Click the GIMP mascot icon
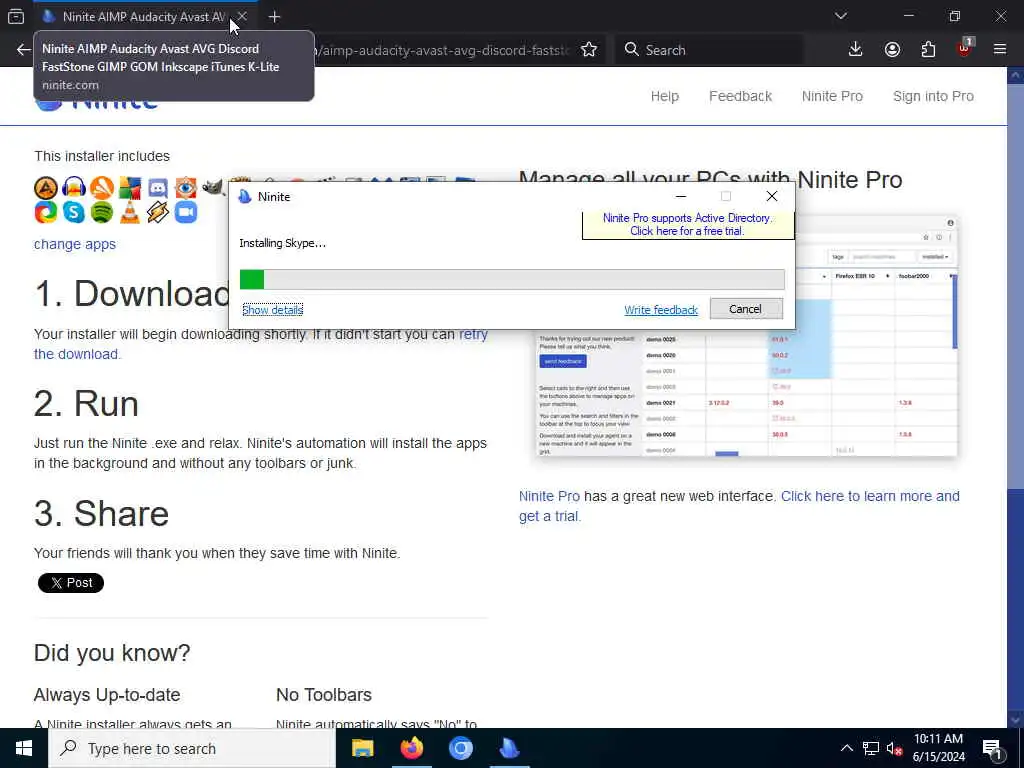The image size is (1024, 768). (x=213, y=188)
